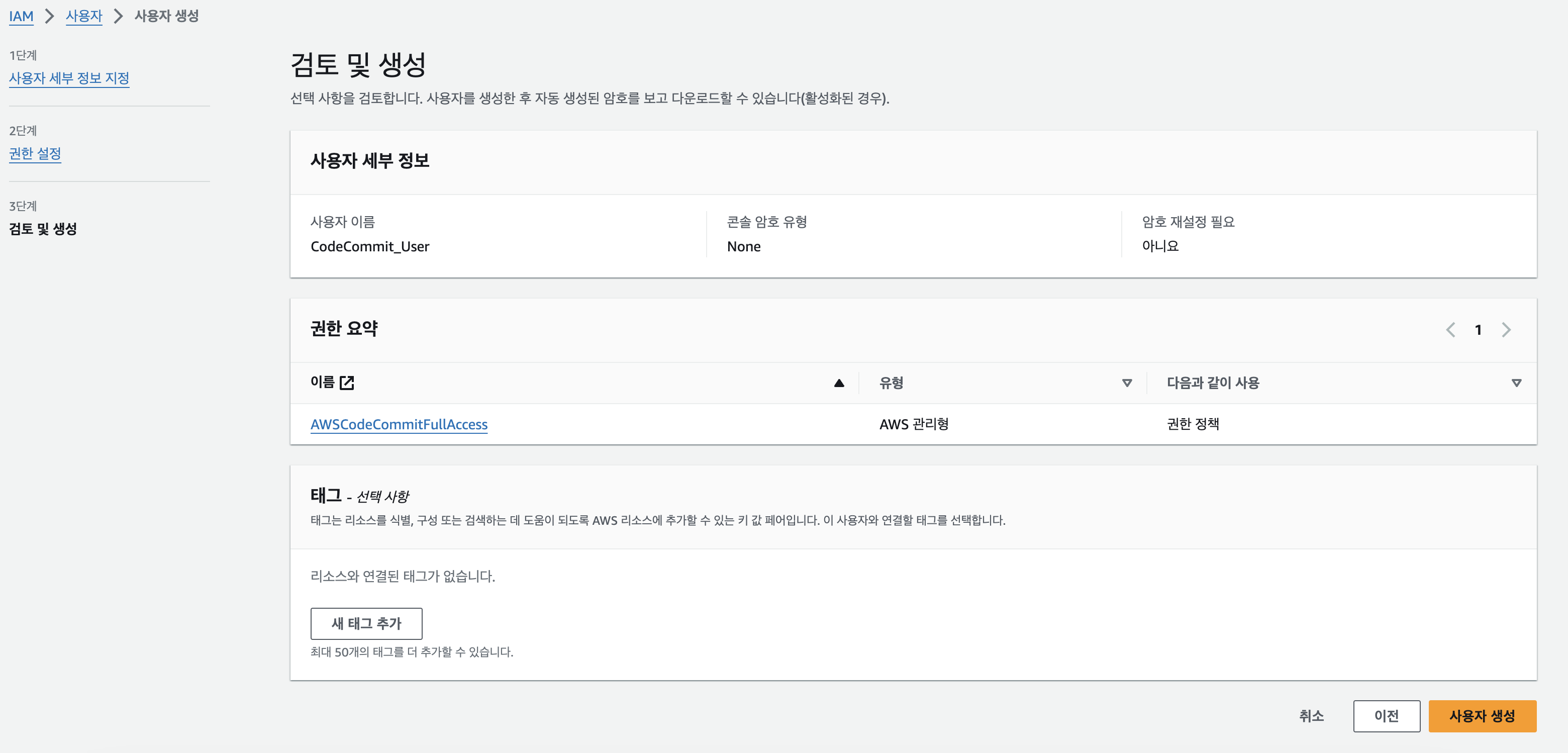Select page 1 in permissions pagination

pos(1478,330)
